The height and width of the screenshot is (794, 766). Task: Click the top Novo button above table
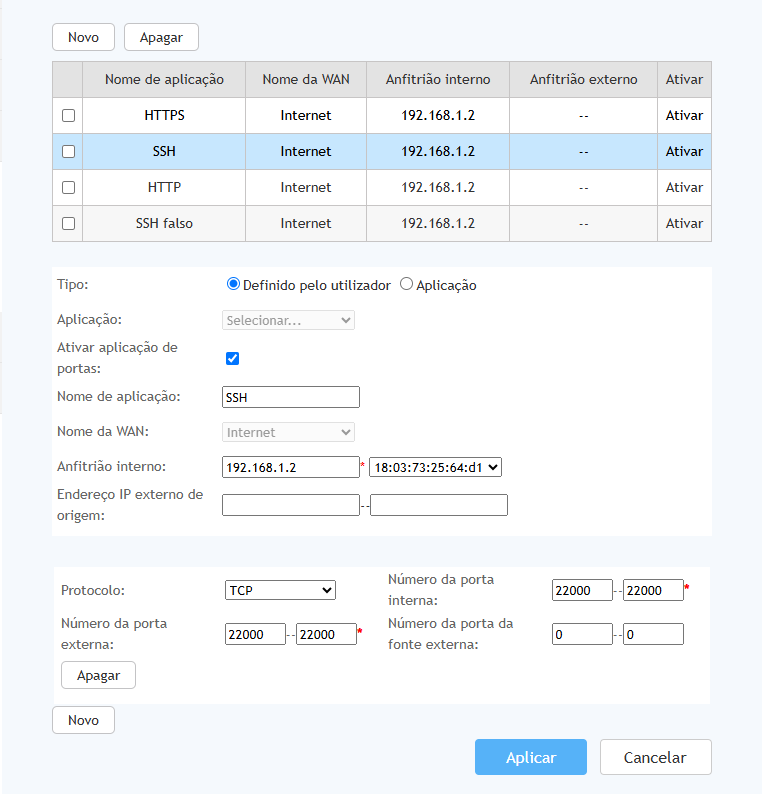pos(83,37)
